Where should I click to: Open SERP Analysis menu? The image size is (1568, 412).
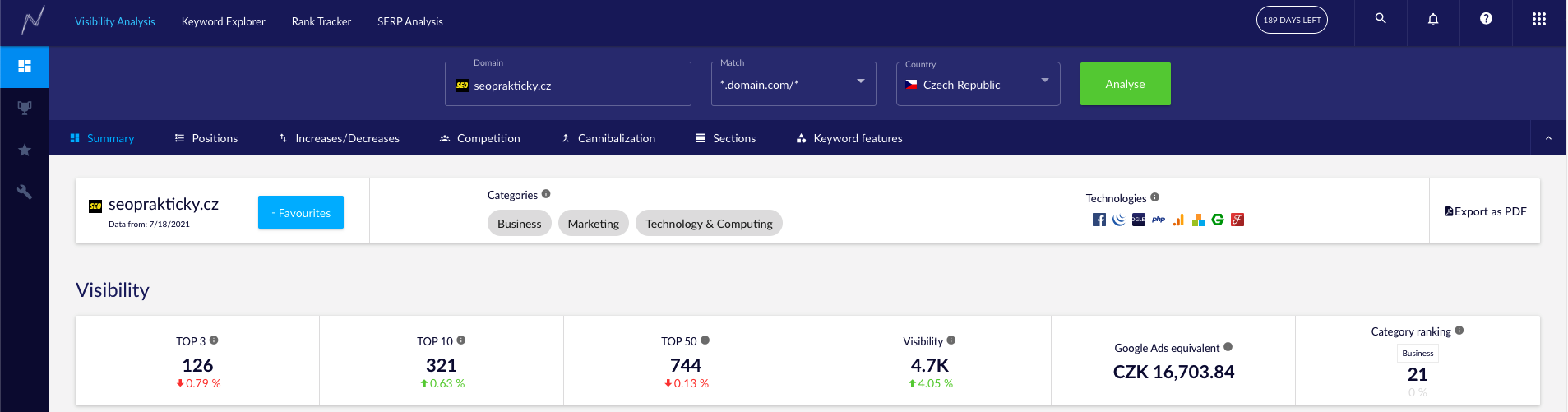point(410,21)
